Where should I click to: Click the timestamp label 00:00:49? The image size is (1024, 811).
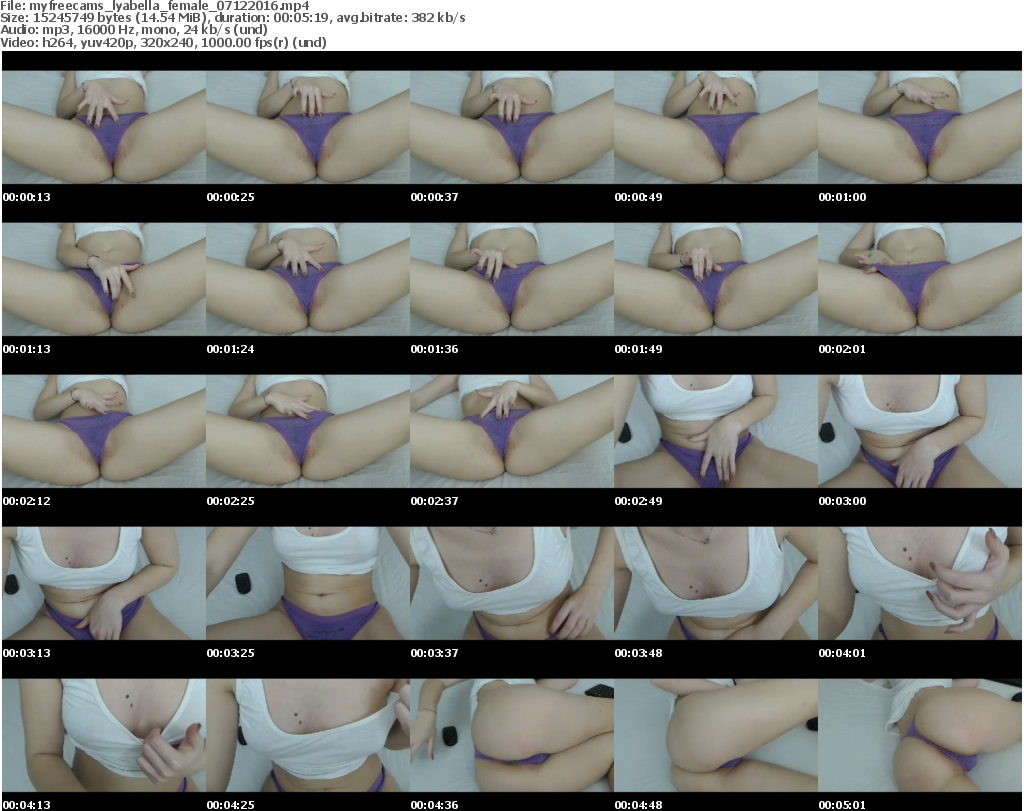[x=638, y=197]
